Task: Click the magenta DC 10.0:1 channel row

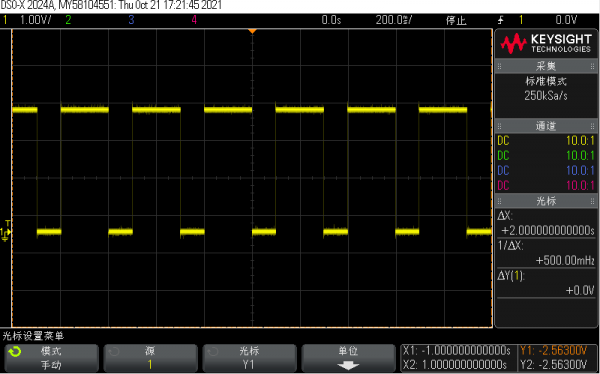Action: (x=546, y=186)
